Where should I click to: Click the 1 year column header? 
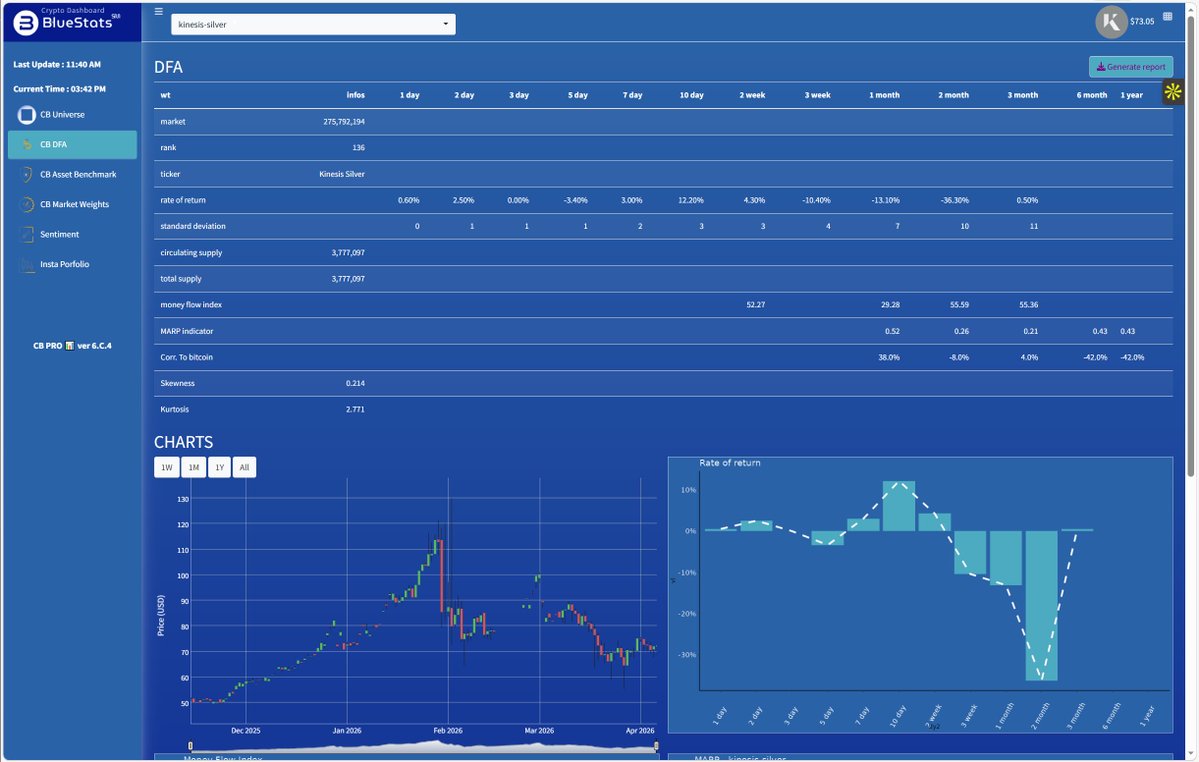coord(1131,96)
